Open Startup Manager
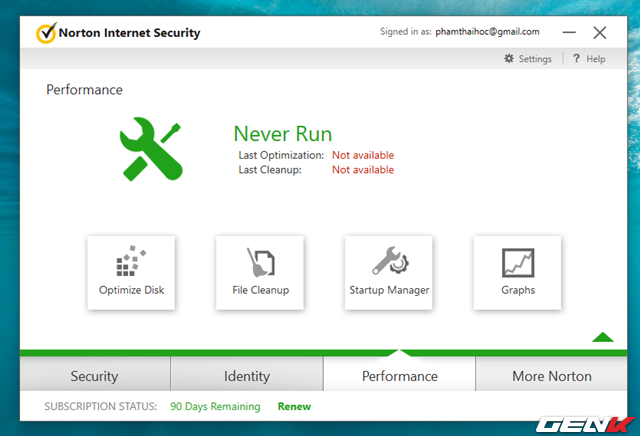The height and width of the screenshot is (436, 640). (x=389, y=273)
